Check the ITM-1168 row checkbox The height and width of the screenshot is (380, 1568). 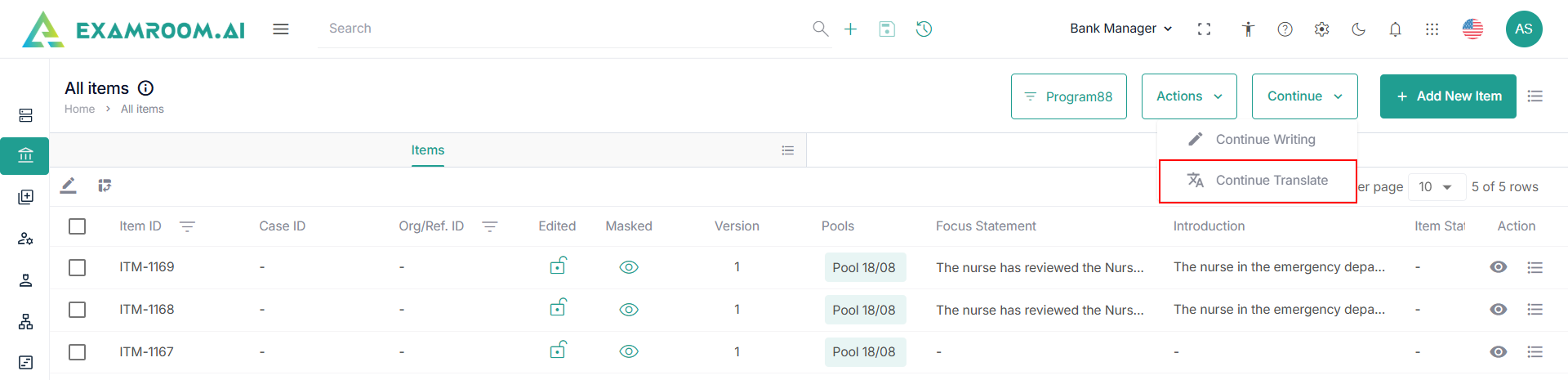point(78,310)
